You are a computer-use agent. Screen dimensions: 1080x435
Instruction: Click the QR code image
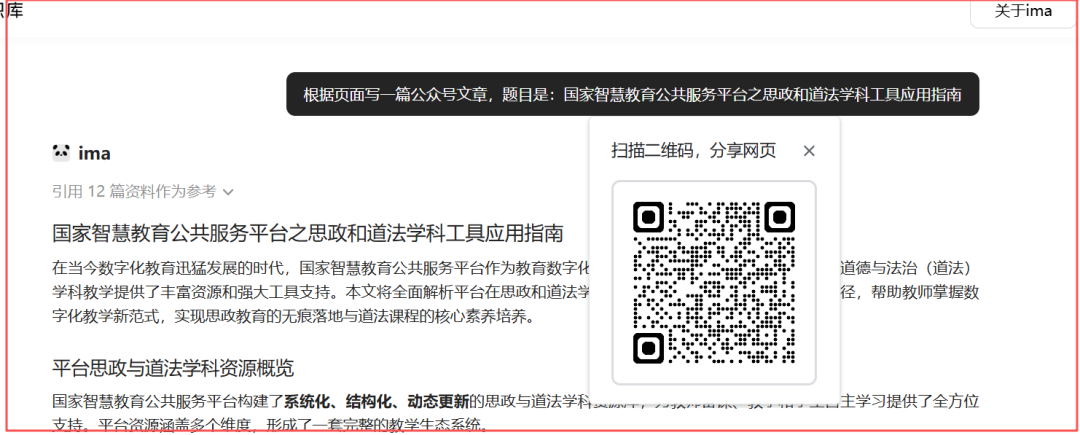[x=714, y=282]
